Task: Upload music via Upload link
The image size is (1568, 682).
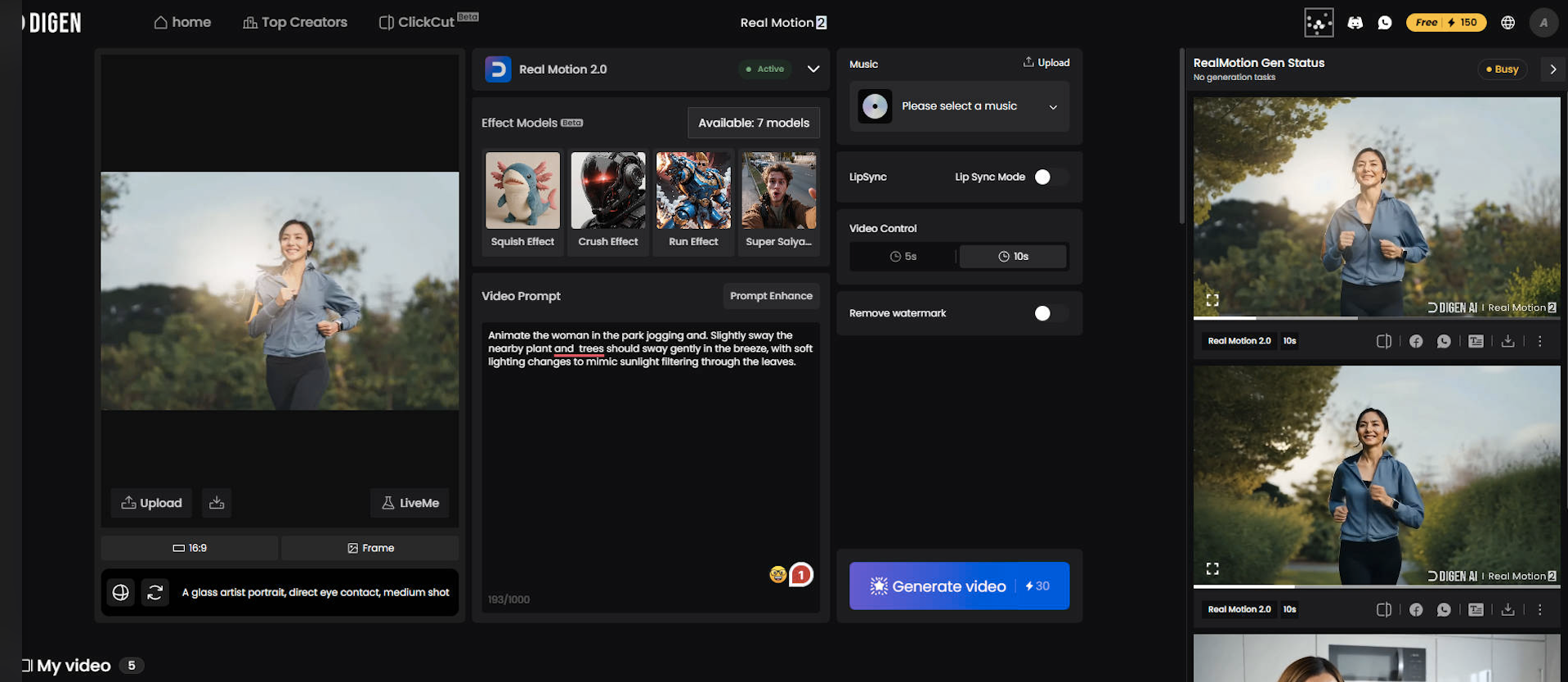Action: point(1046,62)
